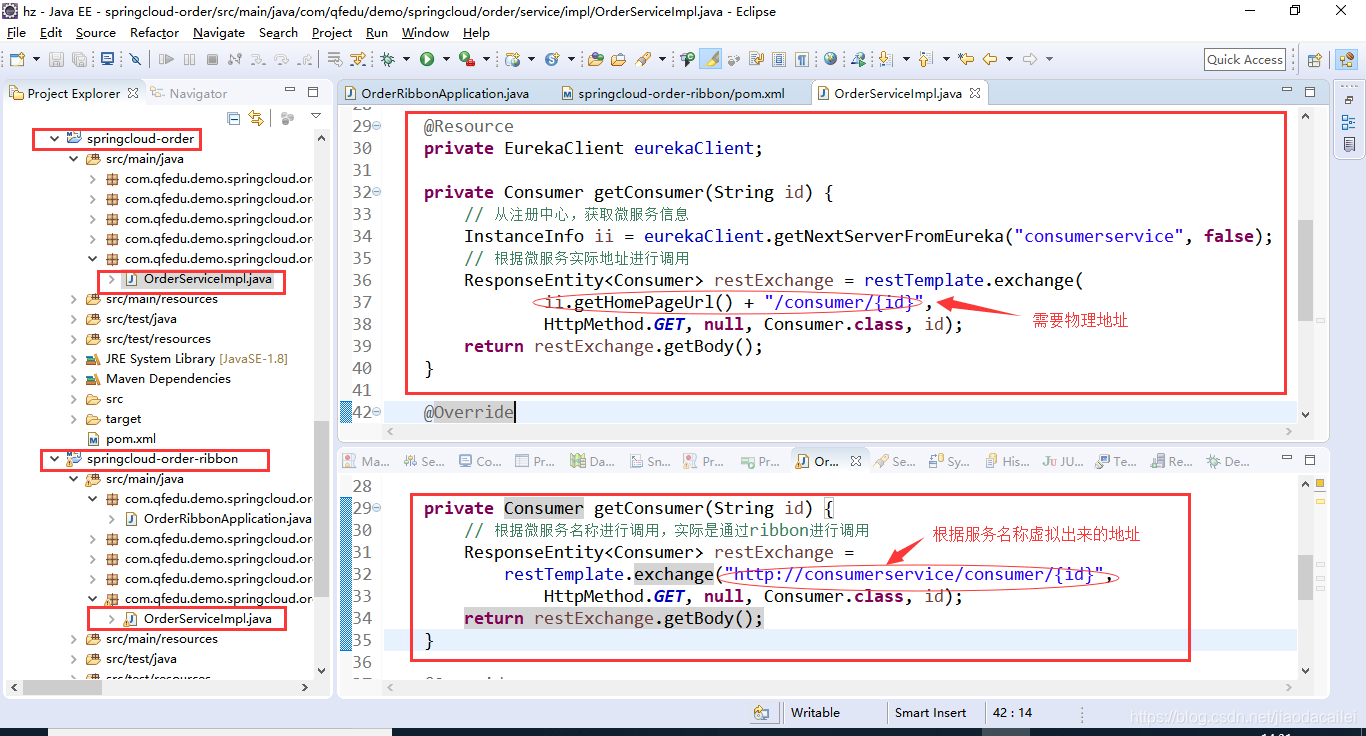Close the OrderServiceImpl.java editor tab
This screenshot has width=1366, height=736.
click(x=975, y=93)
